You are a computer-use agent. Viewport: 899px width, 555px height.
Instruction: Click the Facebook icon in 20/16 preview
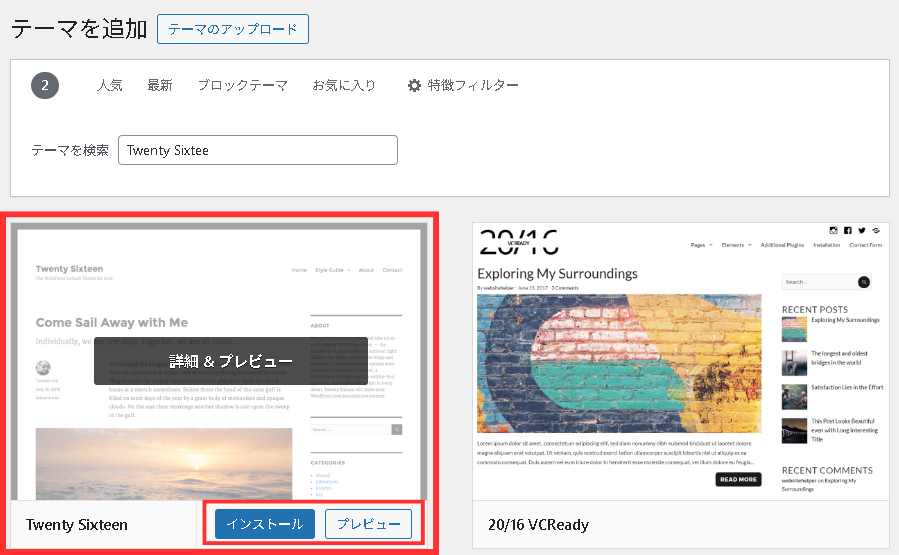(x=847, y=230)
